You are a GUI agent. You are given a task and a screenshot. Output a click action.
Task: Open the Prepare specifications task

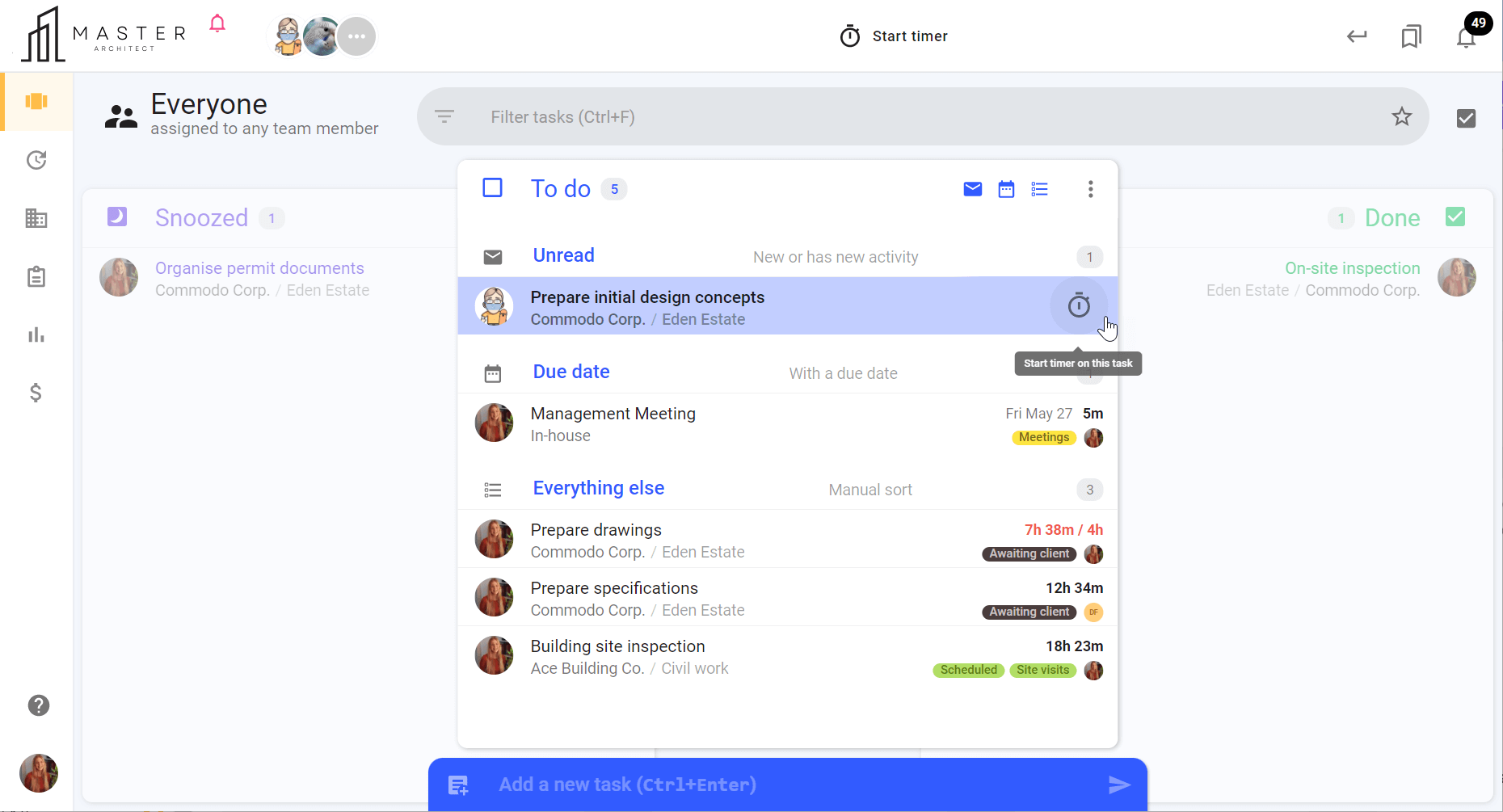(x=788, y=598)
